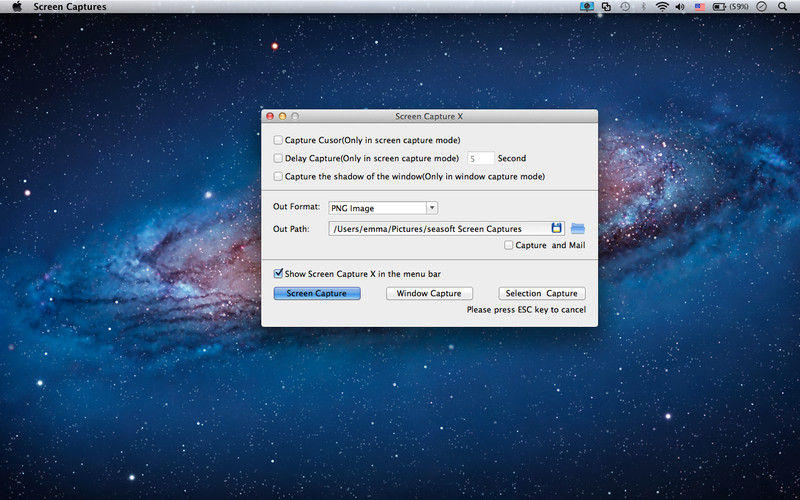Uncheck Show Screen Capture X in menu bar
This screenshot has width=800, height=500.
(x=278, y=273)
